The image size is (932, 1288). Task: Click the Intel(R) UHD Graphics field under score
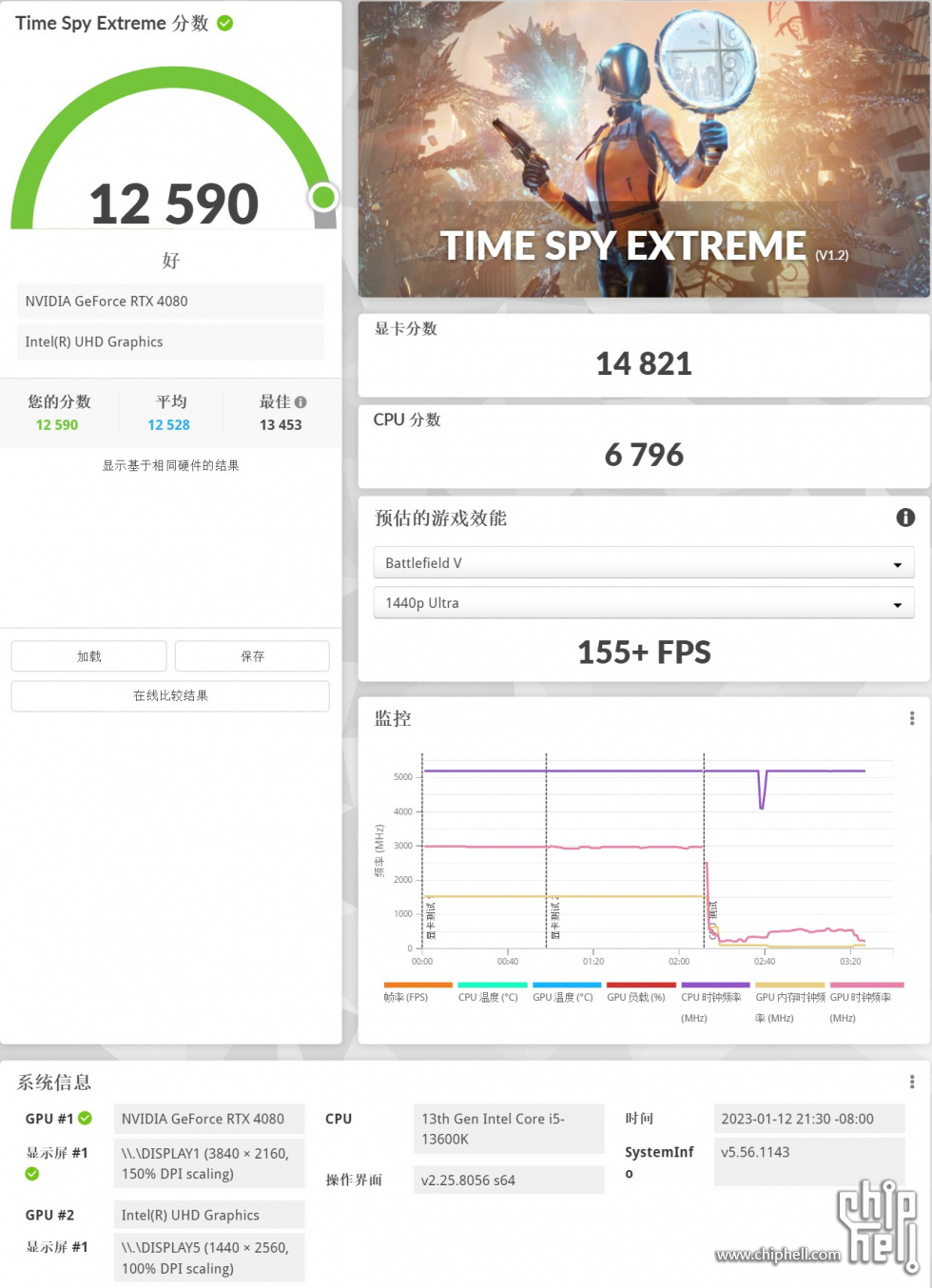pyautogui.click(x=170, y=342)
